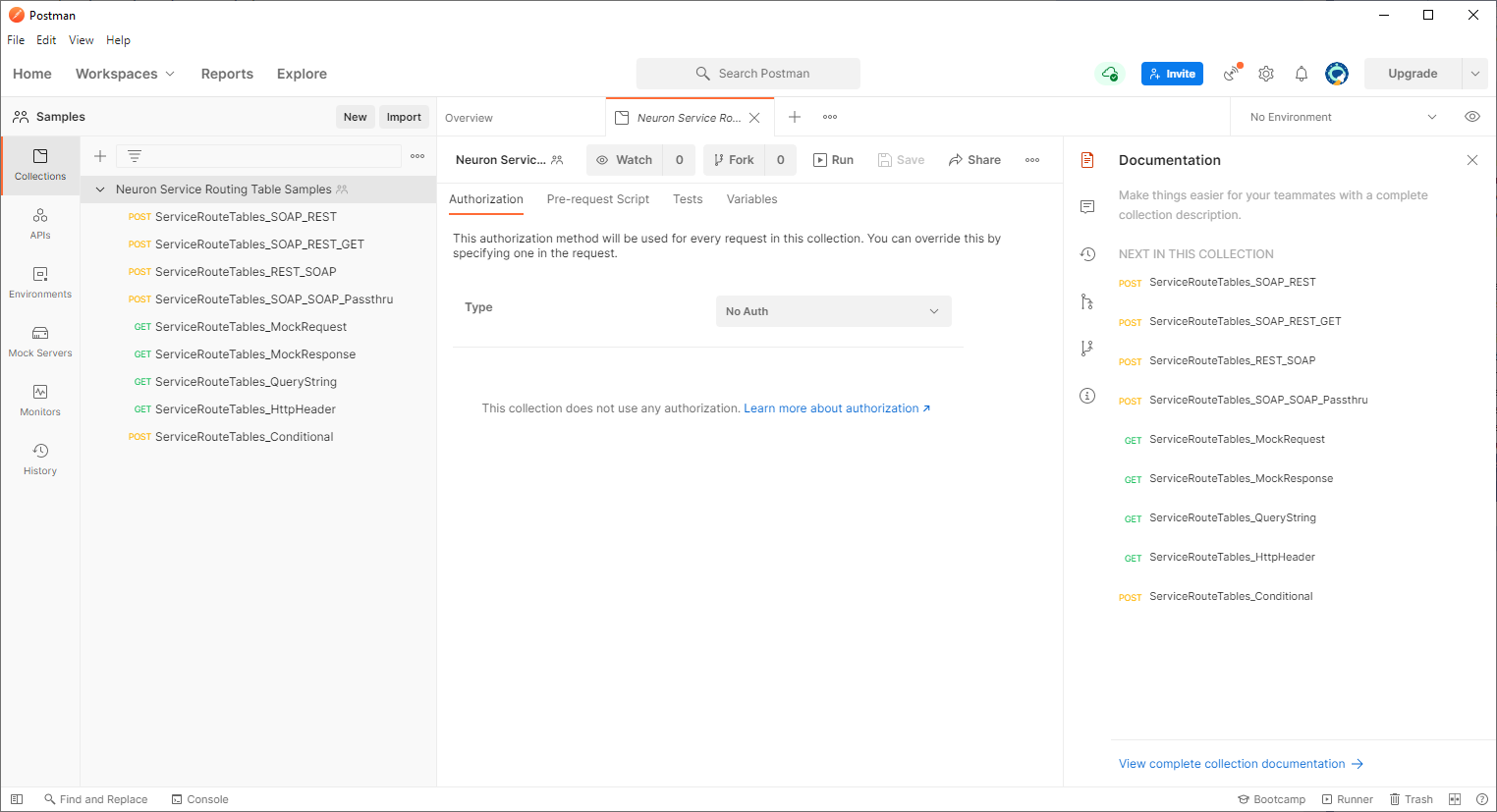Toggle the sidebar from status bar icon
This screenshot has height=812, width=1497.
tap(17, 799)
